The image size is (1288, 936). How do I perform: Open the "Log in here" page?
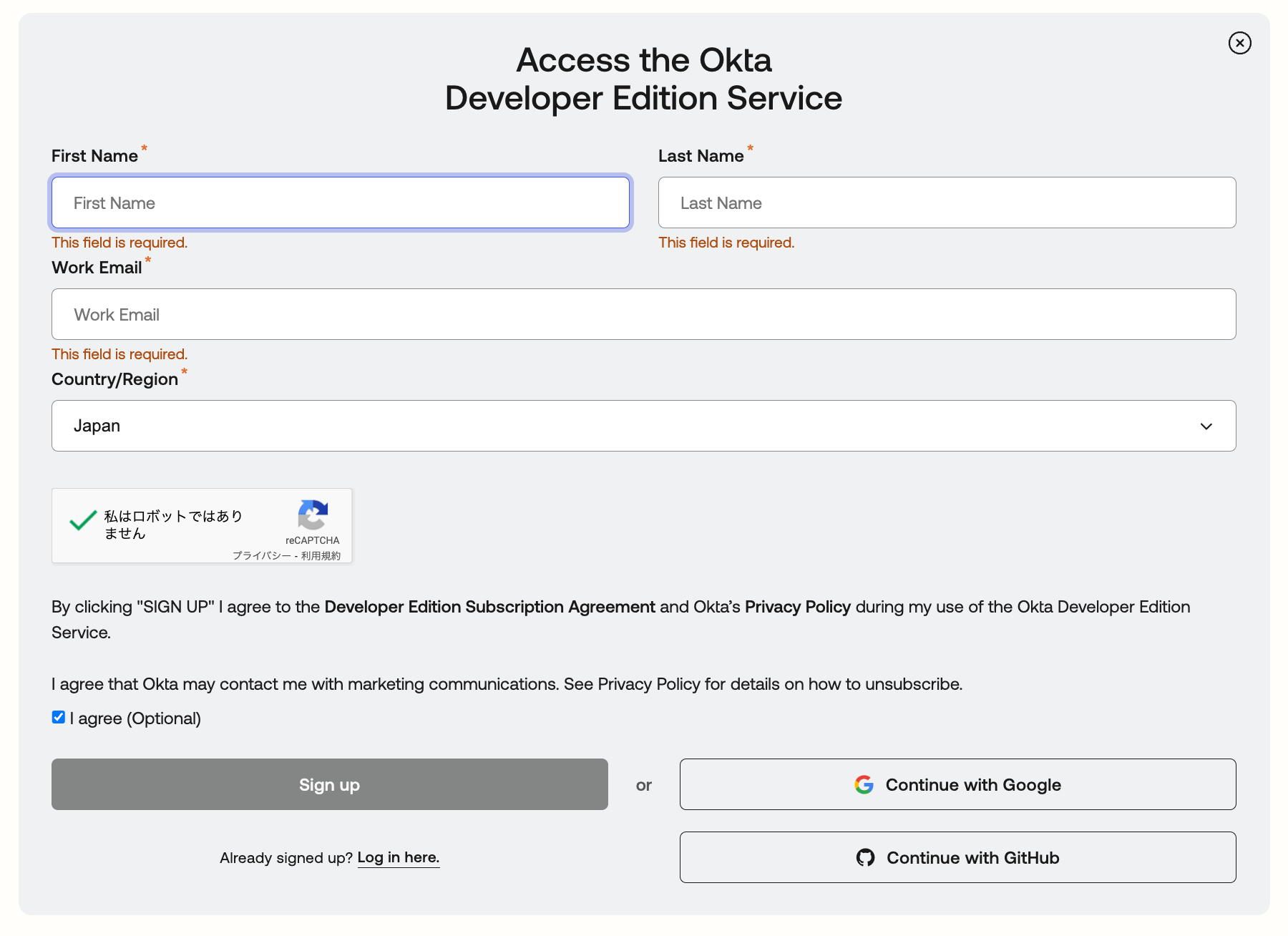(398, 857)
